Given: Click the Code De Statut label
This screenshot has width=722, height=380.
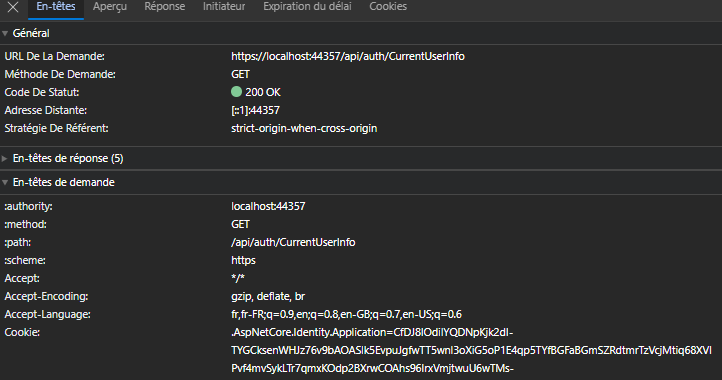Looking at the screenshot, I should click(41, 92).
